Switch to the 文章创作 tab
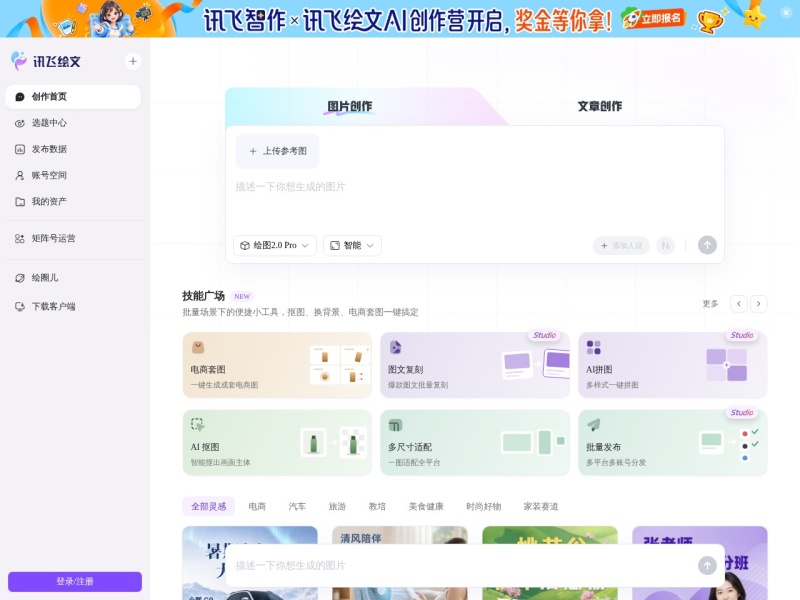This screenshot has width=800, height=600. pos(599,106)
